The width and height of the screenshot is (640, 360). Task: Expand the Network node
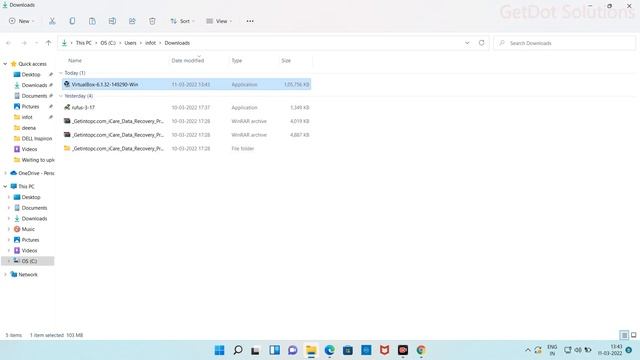5,275
